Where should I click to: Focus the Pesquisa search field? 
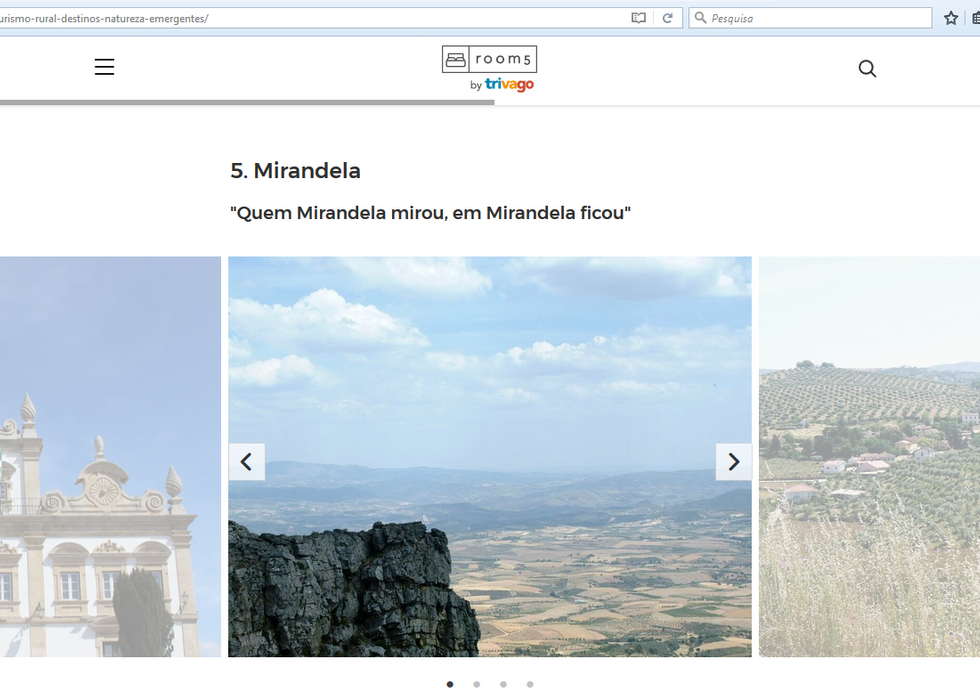coord(810,18)
